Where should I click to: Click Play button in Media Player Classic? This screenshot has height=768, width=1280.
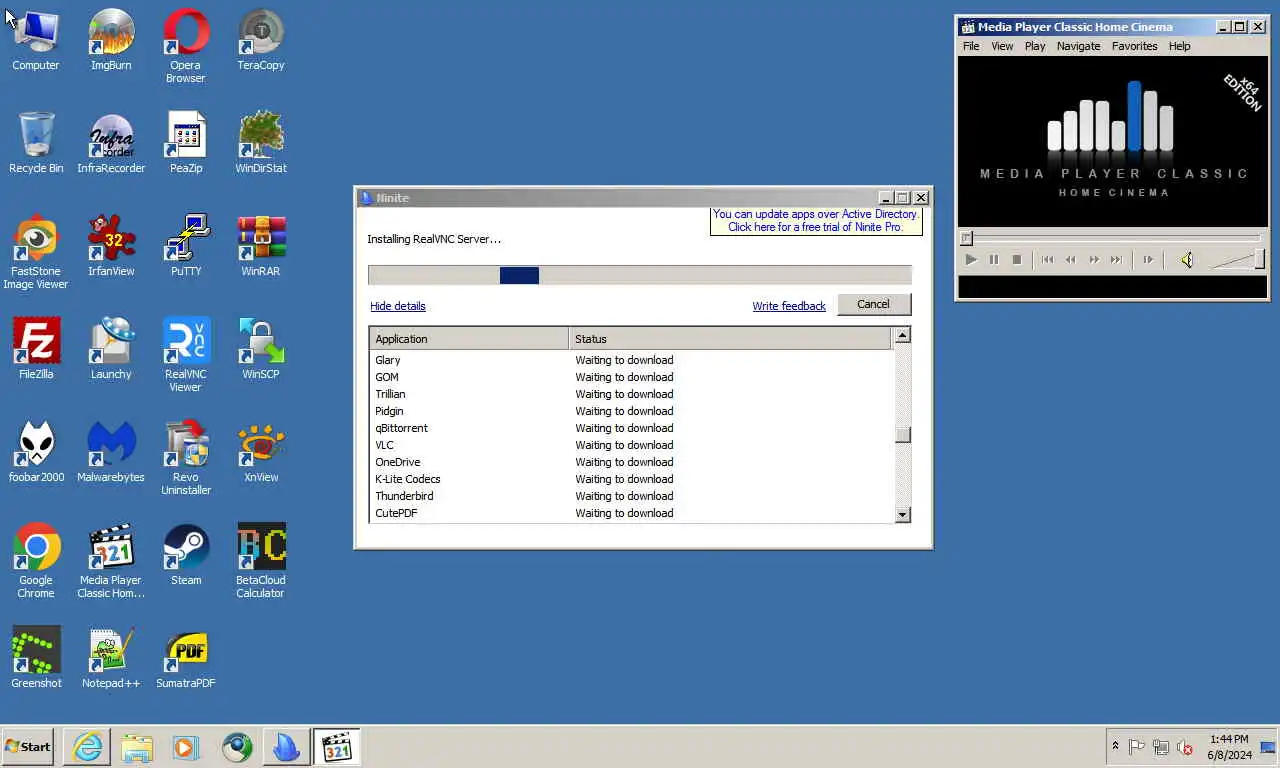pyautogui.click(x=970, y=260)
